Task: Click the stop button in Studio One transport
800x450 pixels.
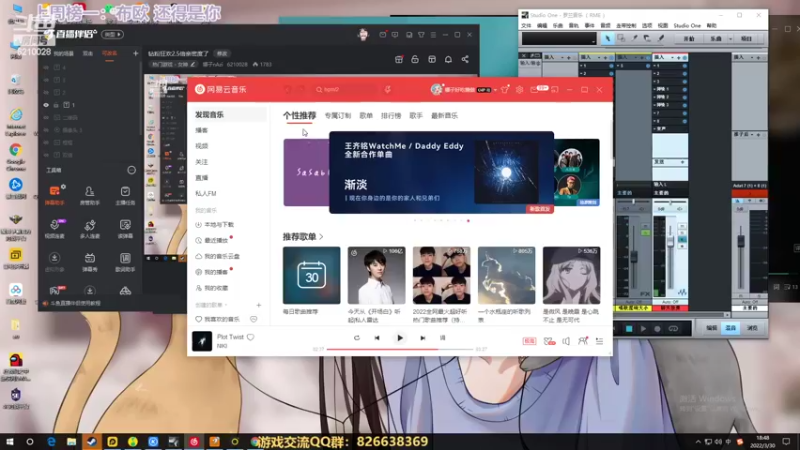Action: coord(629,329)
